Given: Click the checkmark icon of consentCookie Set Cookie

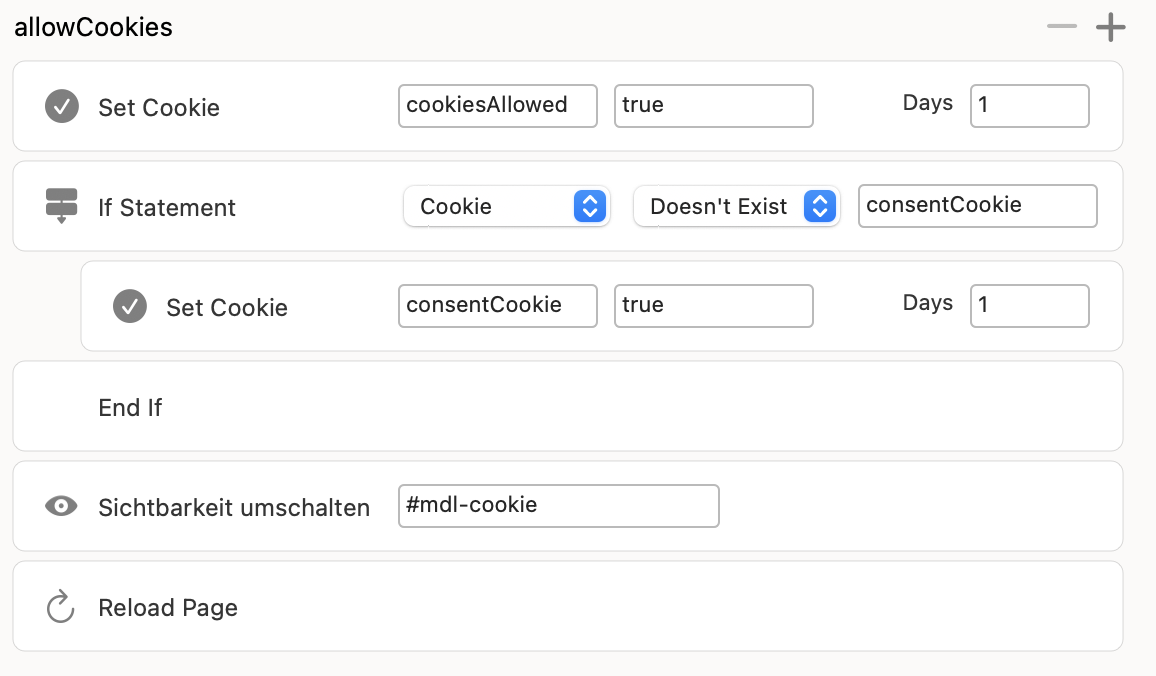Looking at the screenshot, I should [130, 306].
